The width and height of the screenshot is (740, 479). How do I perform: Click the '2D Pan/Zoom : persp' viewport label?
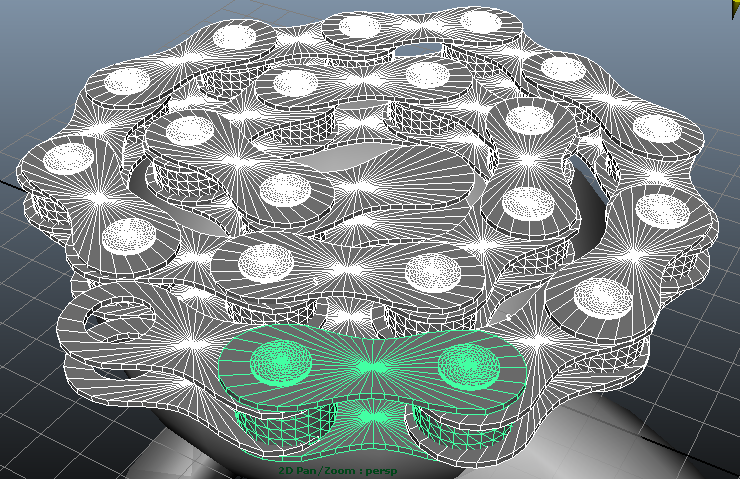click(338, 471)
